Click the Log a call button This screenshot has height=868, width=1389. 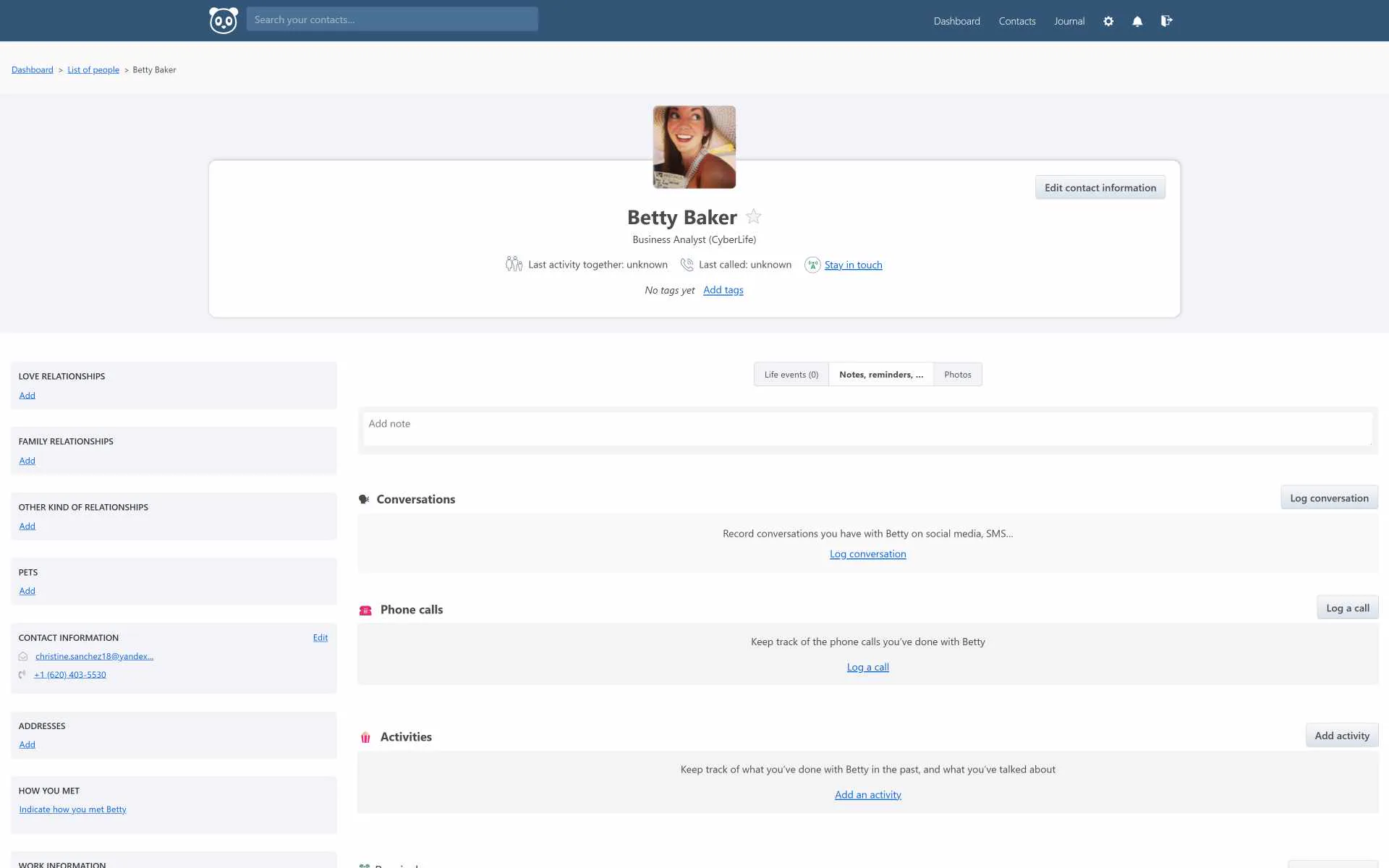1347,608
